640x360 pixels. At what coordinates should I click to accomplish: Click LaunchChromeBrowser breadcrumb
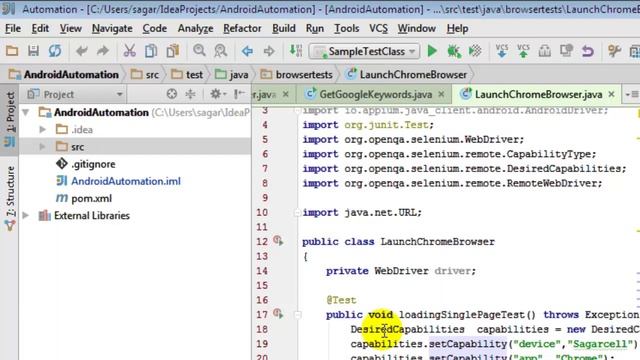click(407, 75)
